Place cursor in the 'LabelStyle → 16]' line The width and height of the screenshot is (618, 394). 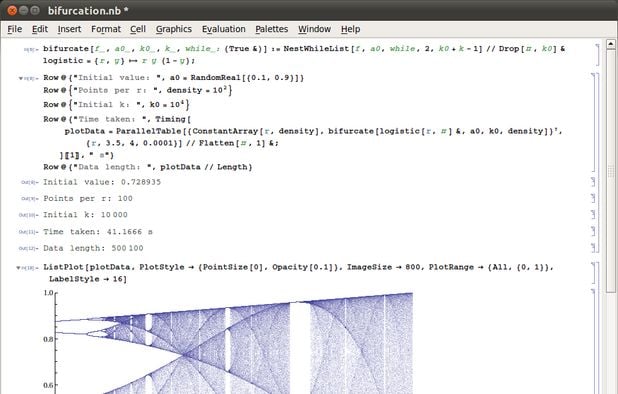[x=87, y=279]
